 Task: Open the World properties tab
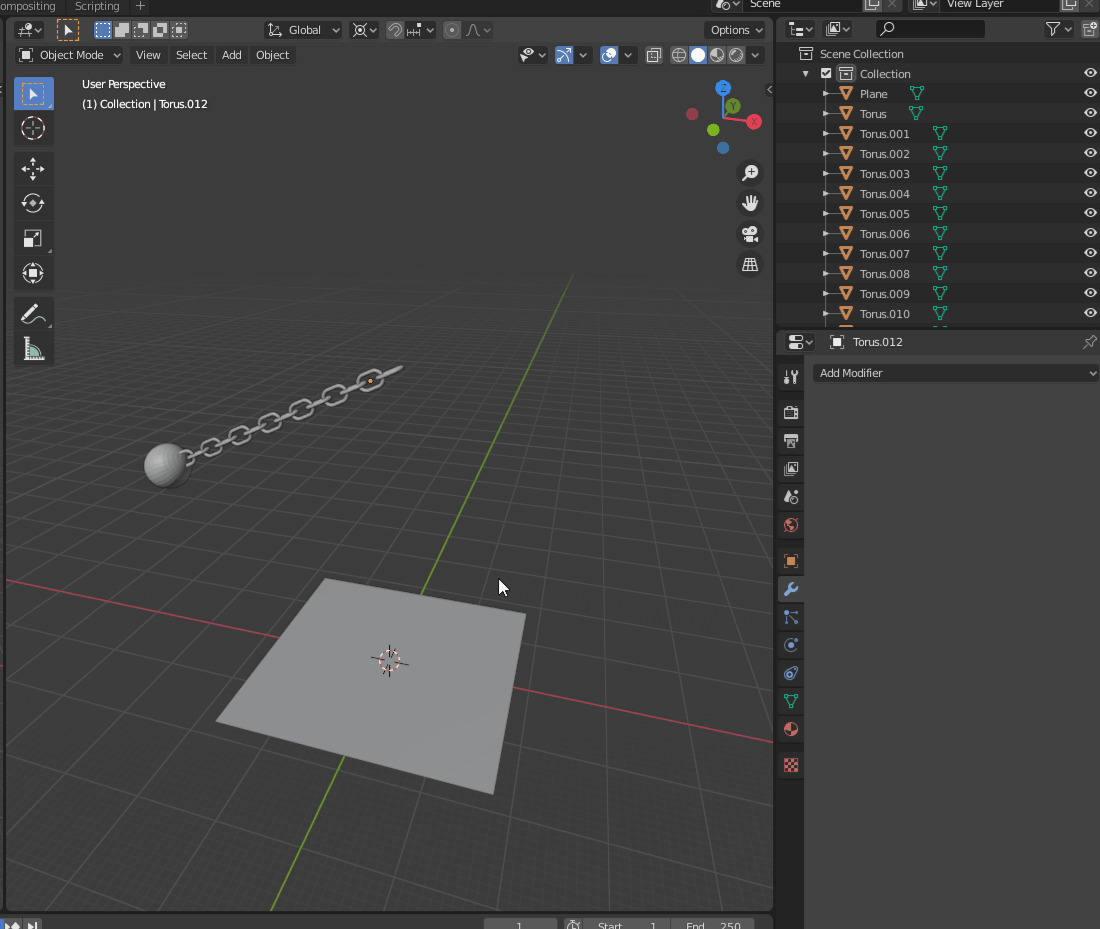791,525
